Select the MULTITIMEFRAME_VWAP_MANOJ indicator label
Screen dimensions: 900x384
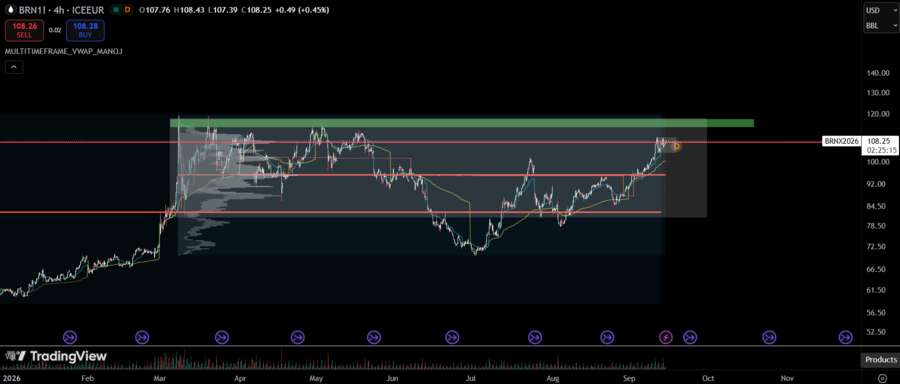point(64,51)
